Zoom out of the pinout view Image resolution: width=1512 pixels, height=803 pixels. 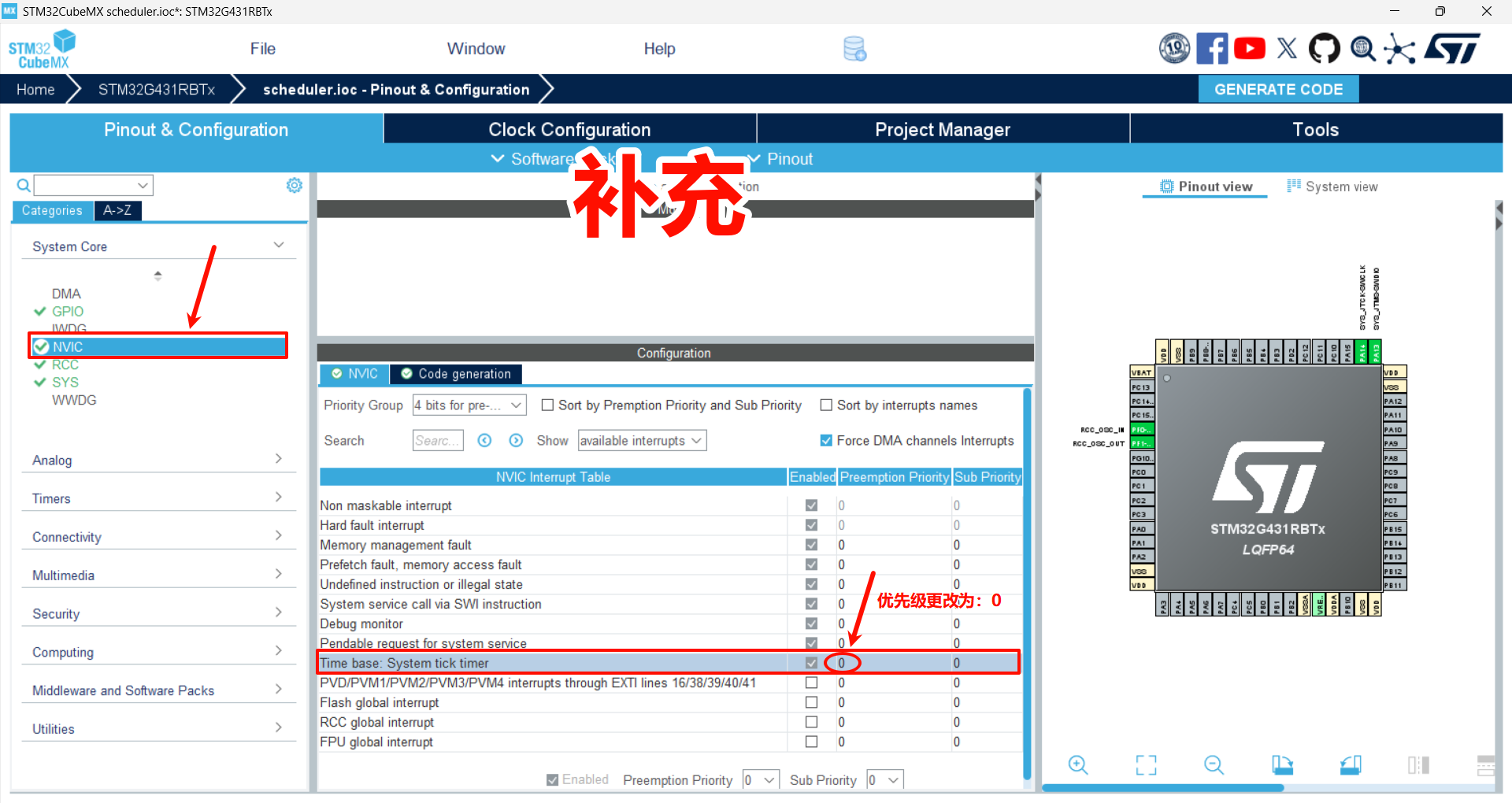pos(1214,764)
